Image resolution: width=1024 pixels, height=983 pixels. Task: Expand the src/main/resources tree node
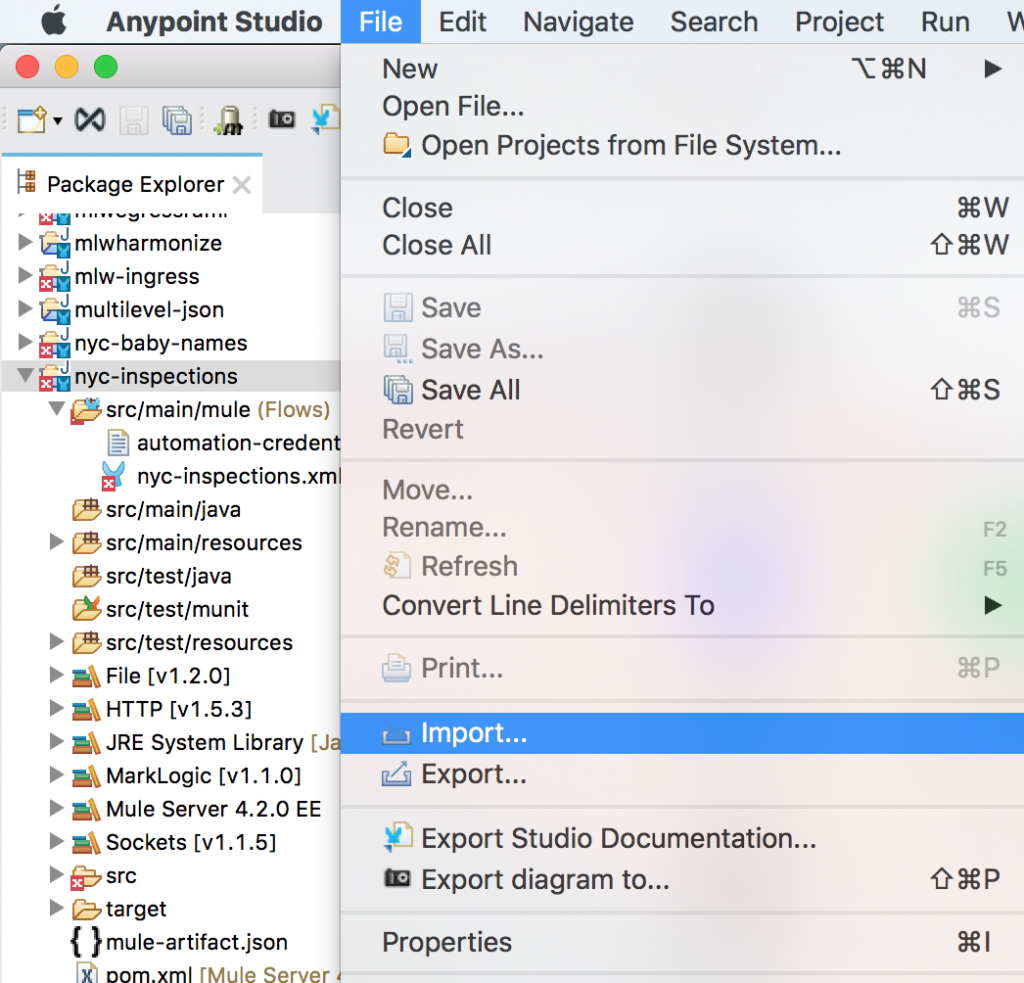57,542
